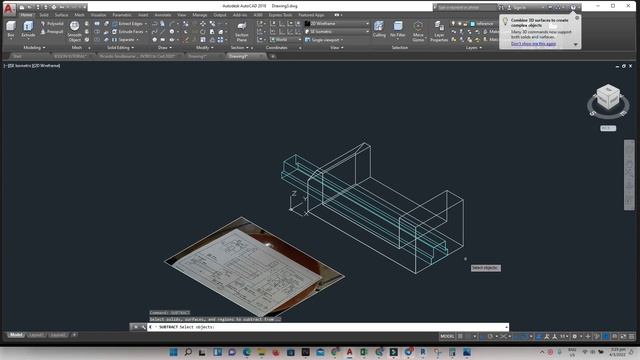Click the "Don't show me this again" link
The width and height of the screenshot is (640, 360).
tap(533, 44)
